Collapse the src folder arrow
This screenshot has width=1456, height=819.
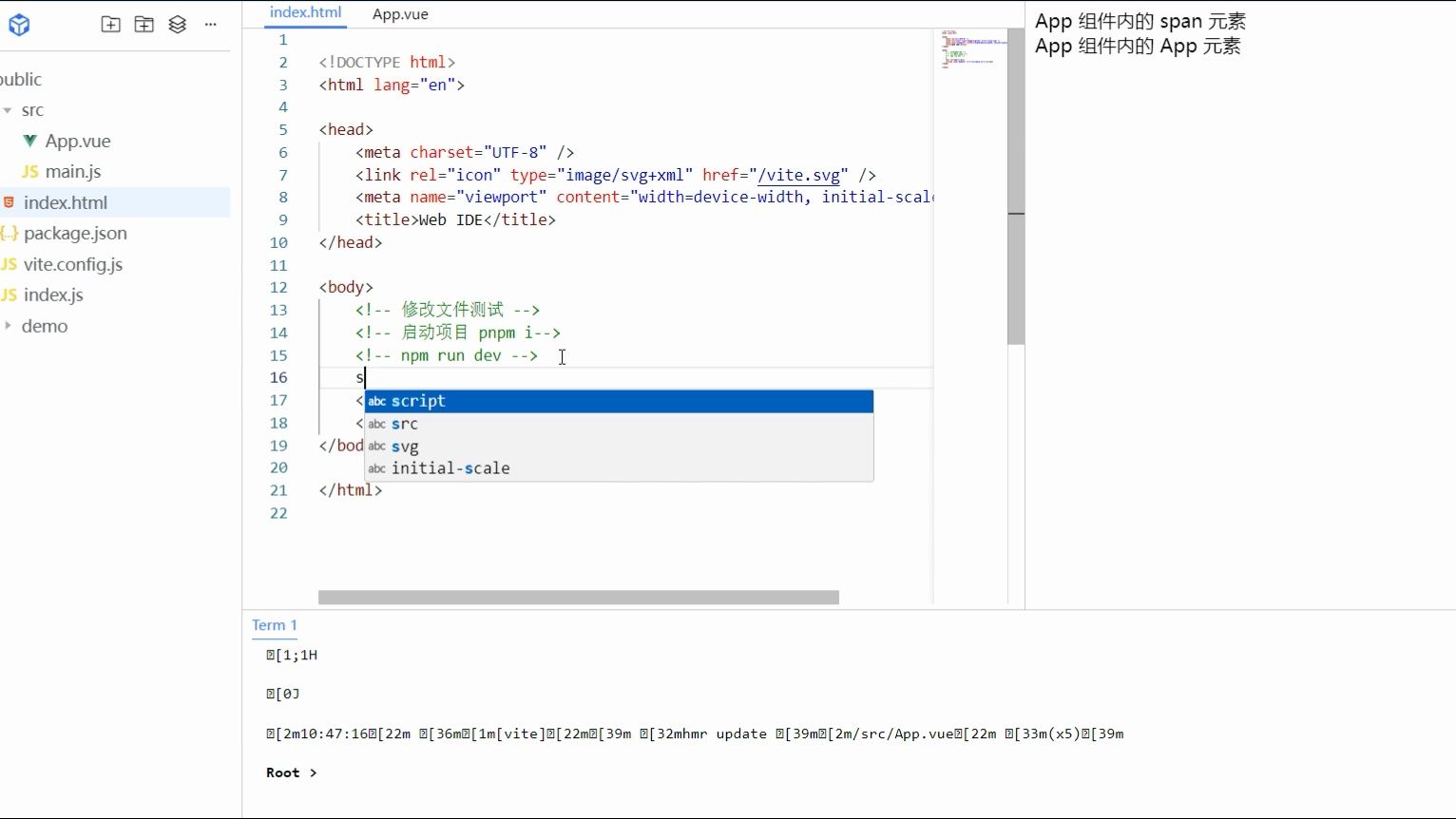8,110
